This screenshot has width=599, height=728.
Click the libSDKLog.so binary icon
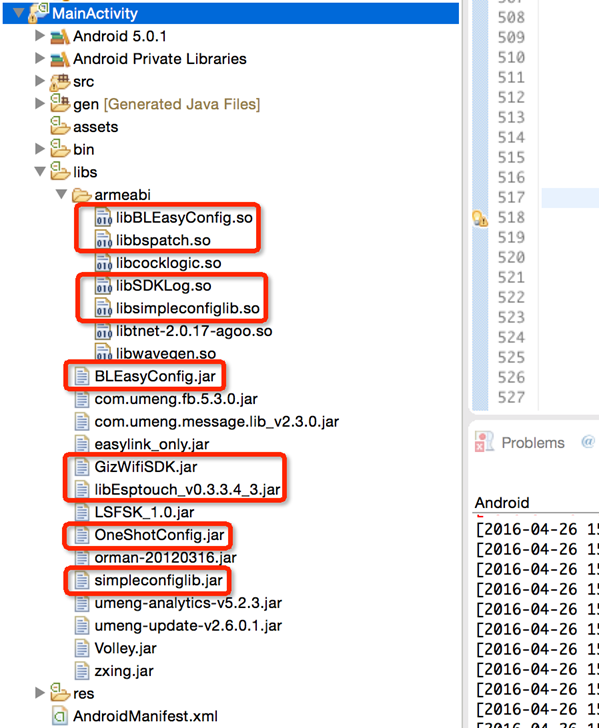[x=104, y=286]
